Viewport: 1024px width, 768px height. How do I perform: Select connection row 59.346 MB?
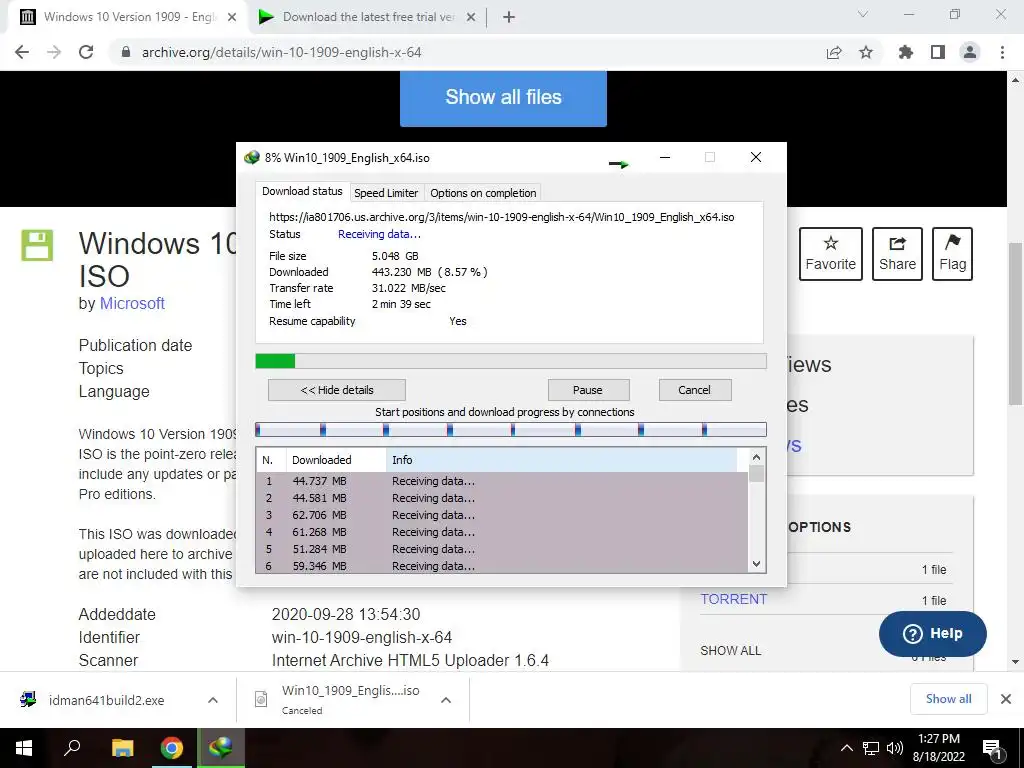coord(502,566)
